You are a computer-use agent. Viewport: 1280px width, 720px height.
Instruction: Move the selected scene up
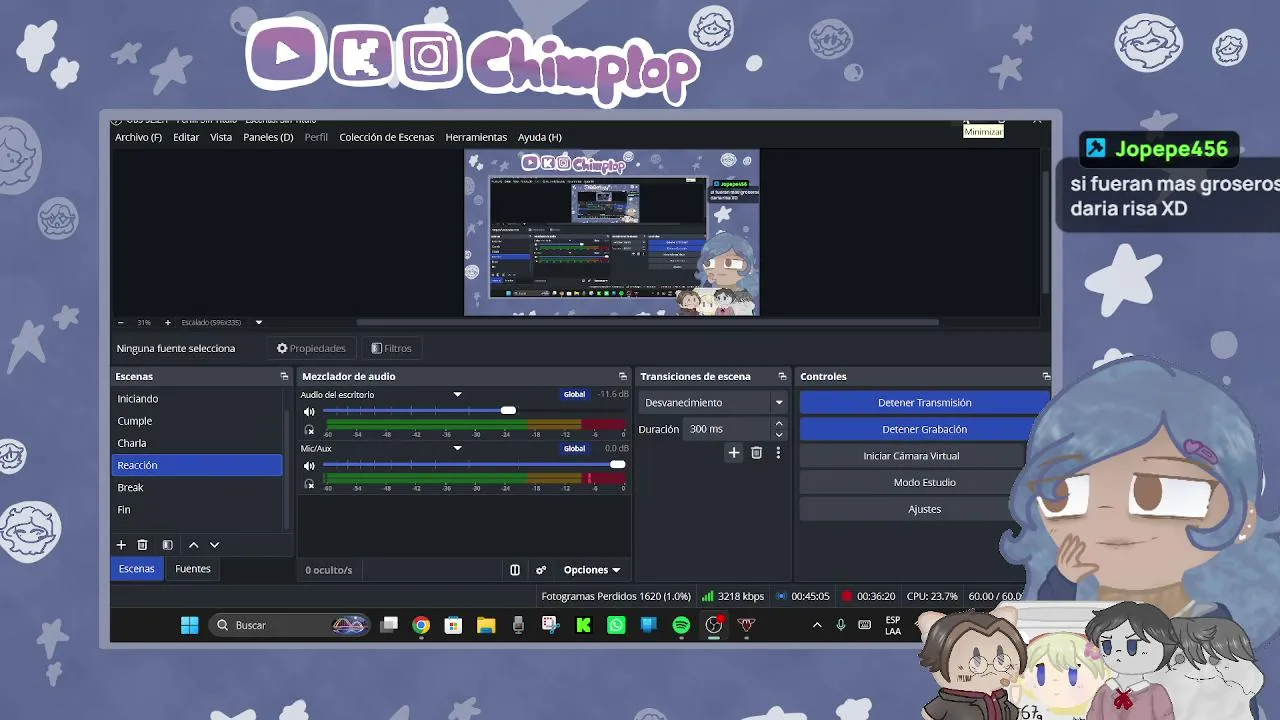(x=193, y=545)
